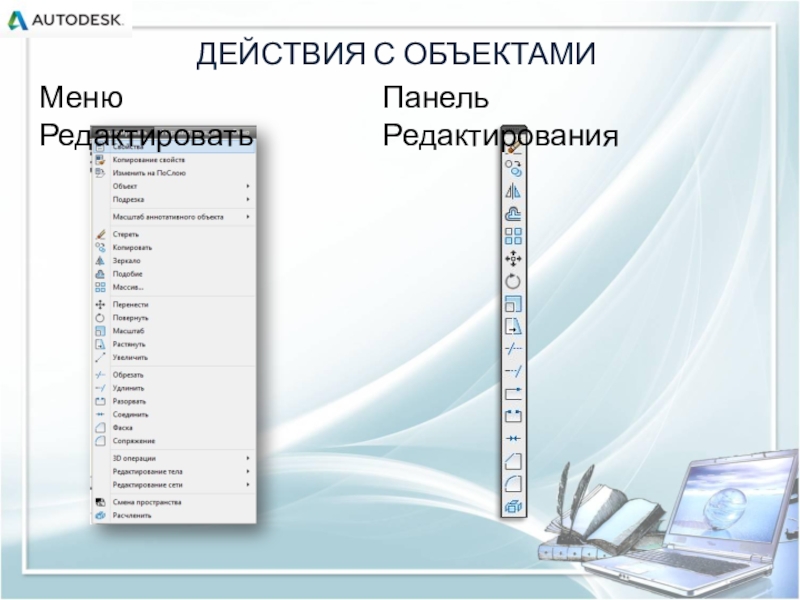This screenshot has width=800, height=600.
Task: Open Массив... from the edit menu
Action: click(x=173, y=287)
